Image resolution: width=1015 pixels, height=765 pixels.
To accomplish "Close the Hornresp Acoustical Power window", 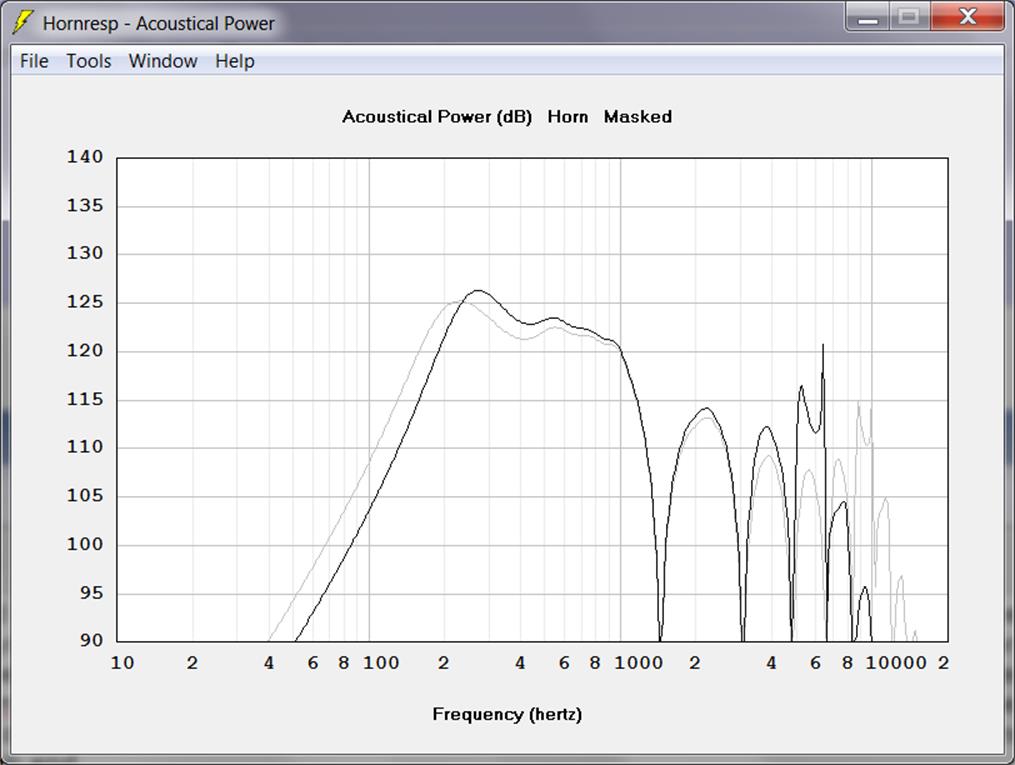I will pyautogui.click(x=967, y=17).
